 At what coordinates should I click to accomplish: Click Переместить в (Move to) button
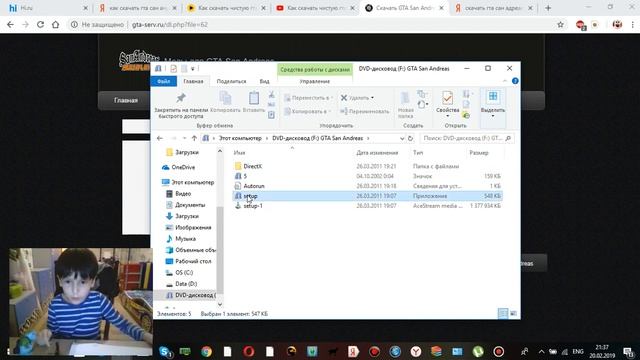pos(308,98)
